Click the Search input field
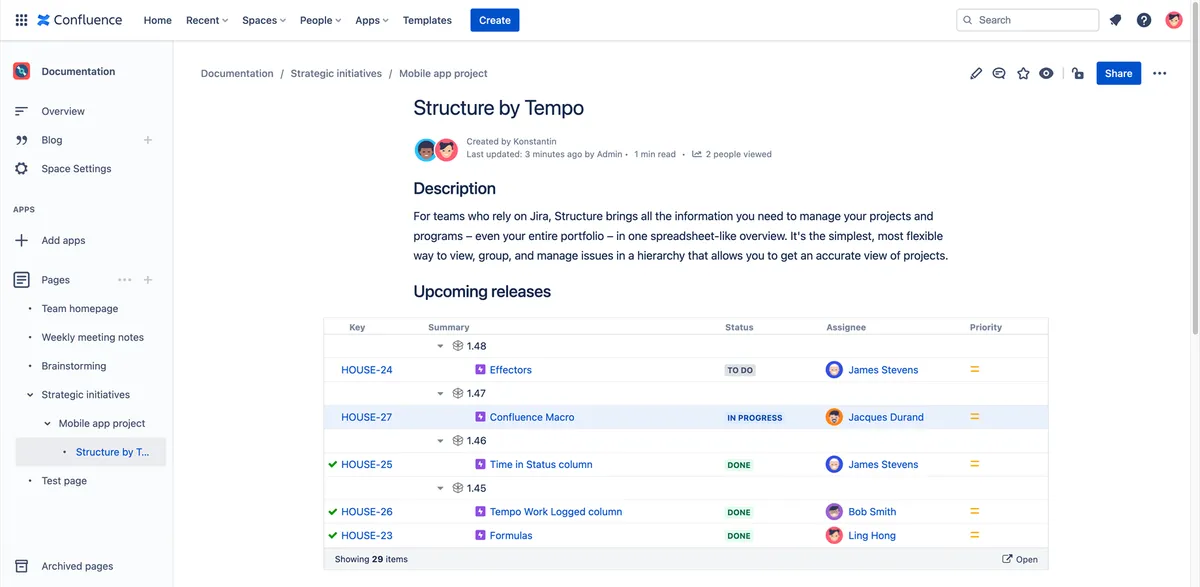 click(1028, 20)
